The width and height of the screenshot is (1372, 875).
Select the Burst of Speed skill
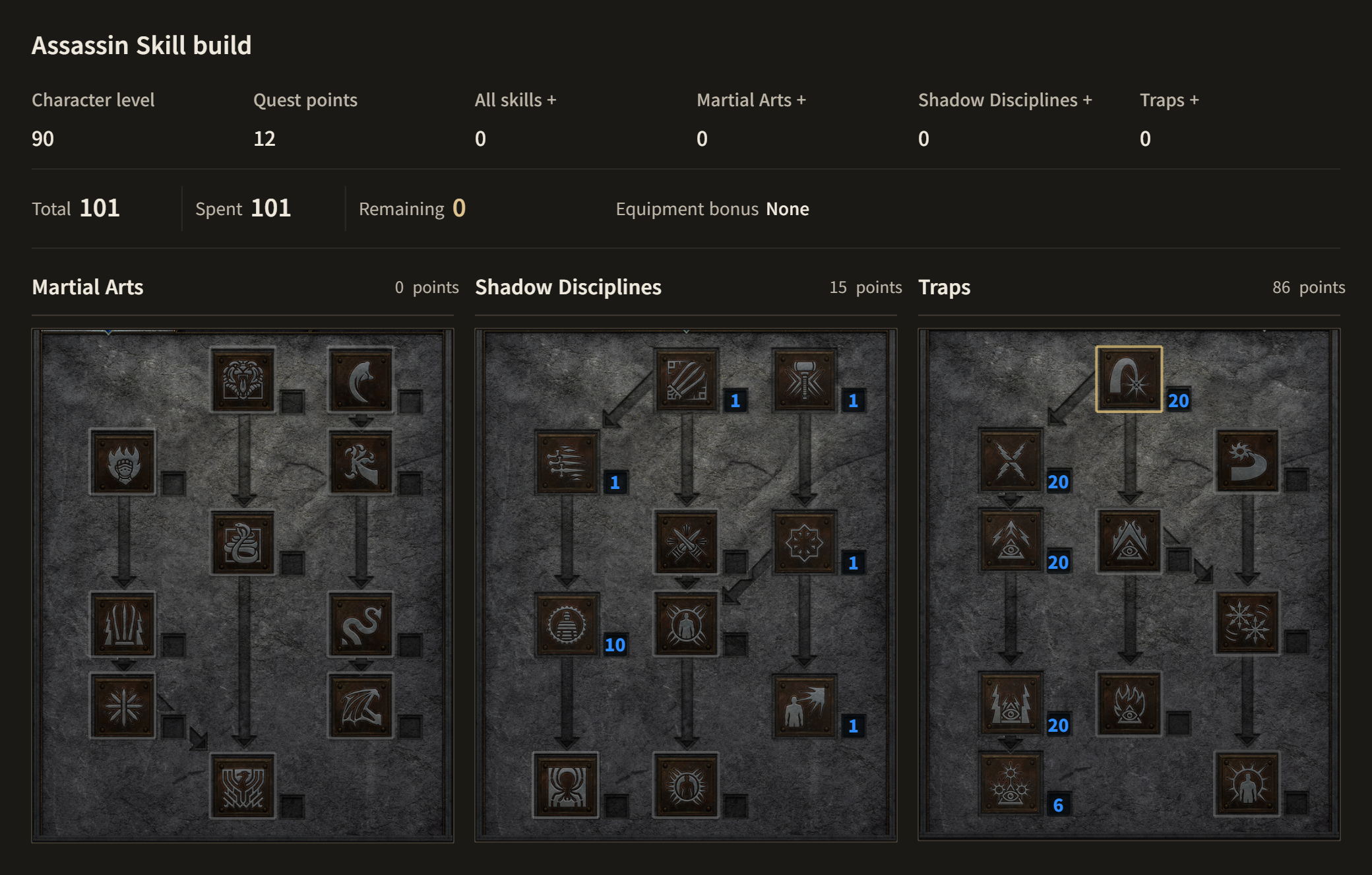pyautogui.click(x=567, y=462)
